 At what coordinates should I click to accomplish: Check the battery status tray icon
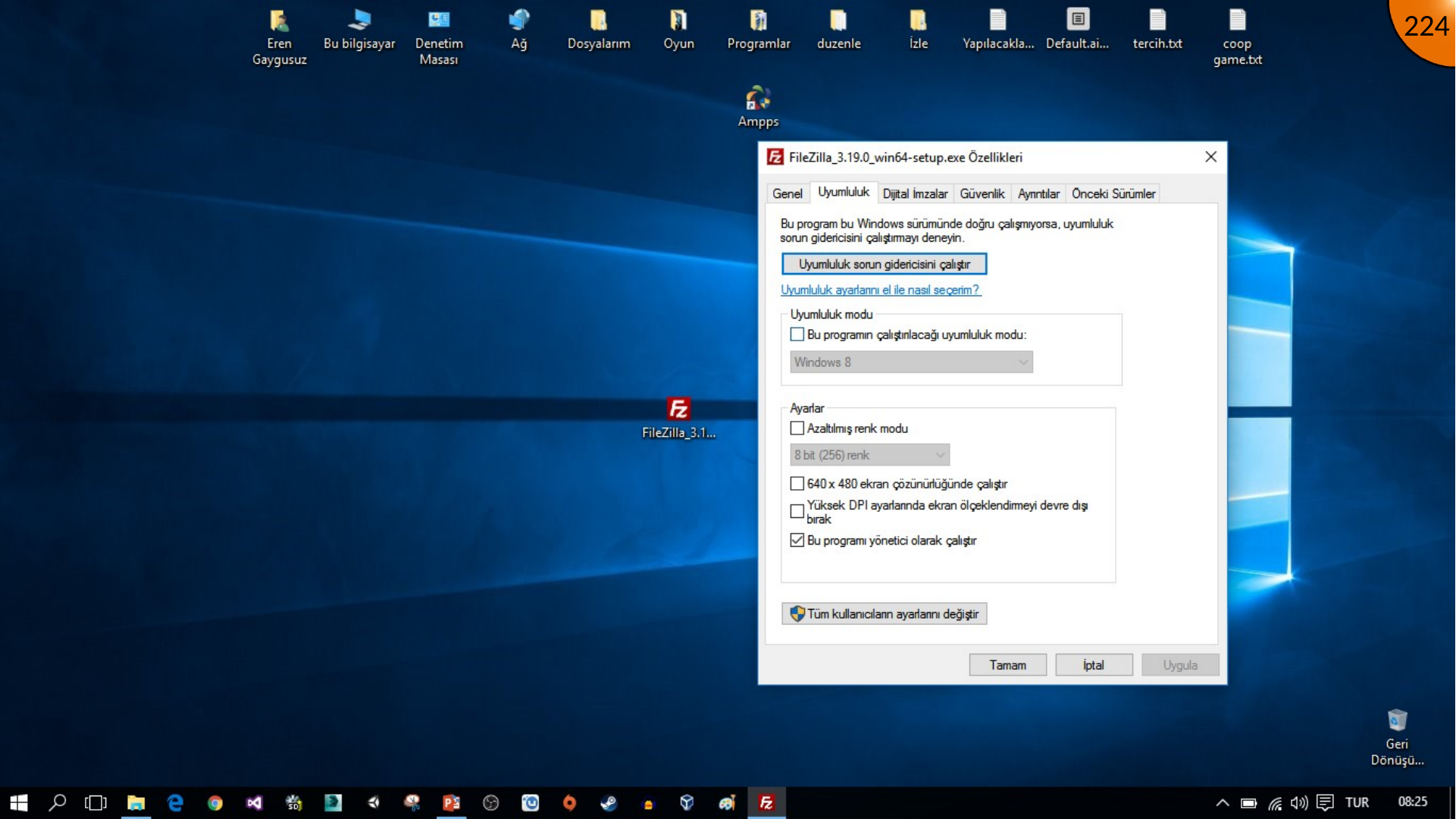click(1249, 802)
